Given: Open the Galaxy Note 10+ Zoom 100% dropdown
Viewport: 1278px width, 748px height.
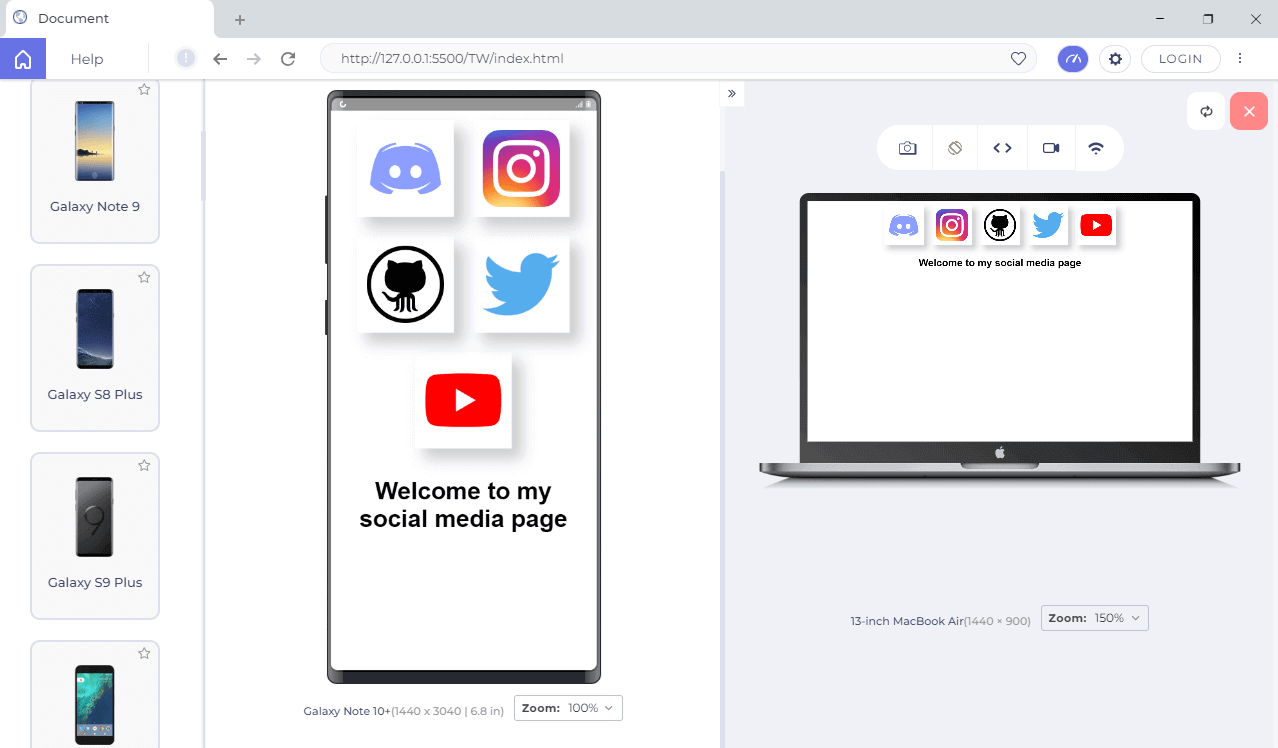Looking at the screenshot, I should tap(568, 708).
